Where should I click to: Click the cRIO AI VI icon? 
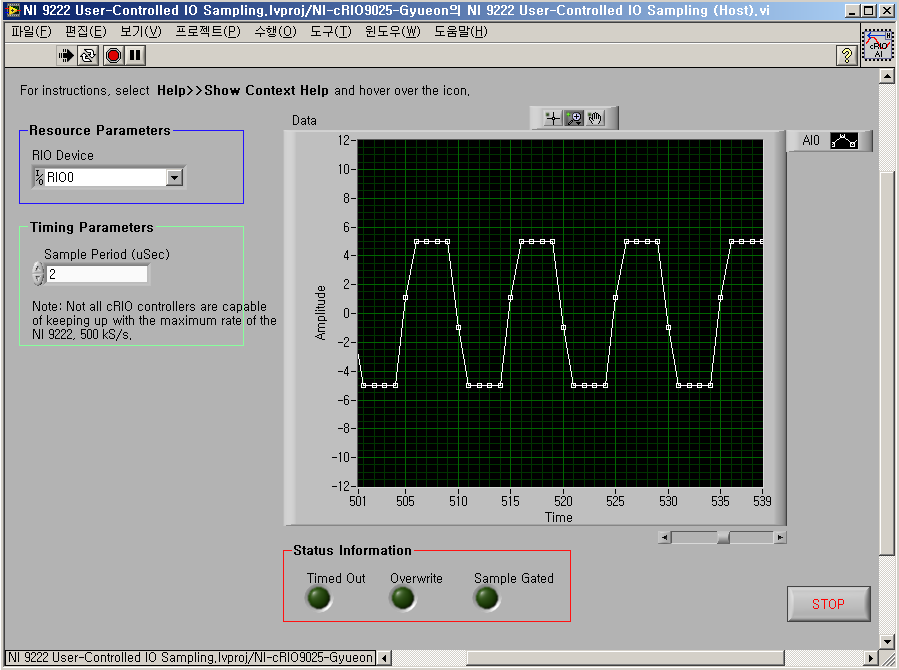pos(878,45)
